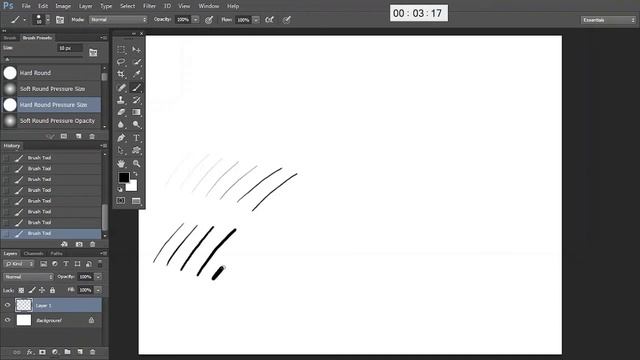Switch to the Brush tab
Viewport: 640px width, 360px height.
10,38
